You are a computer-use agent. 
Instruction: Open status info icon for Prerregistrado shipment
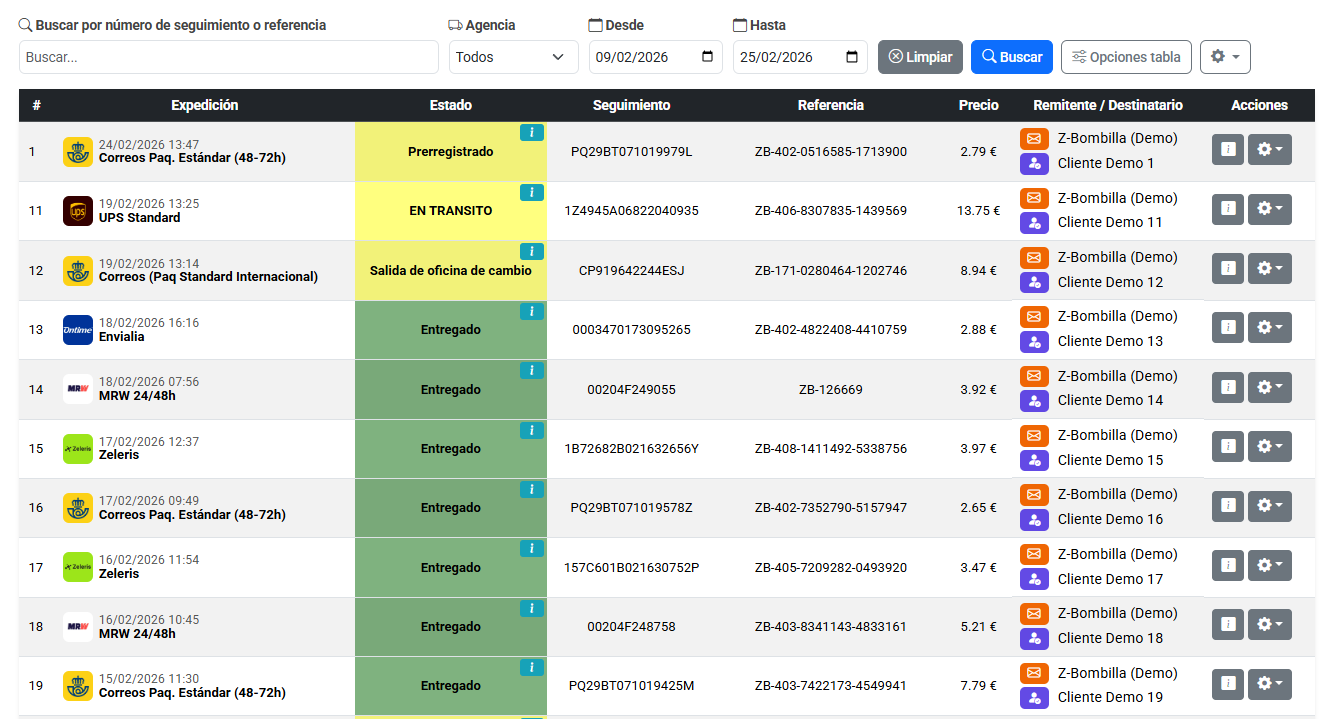[532, 132]
